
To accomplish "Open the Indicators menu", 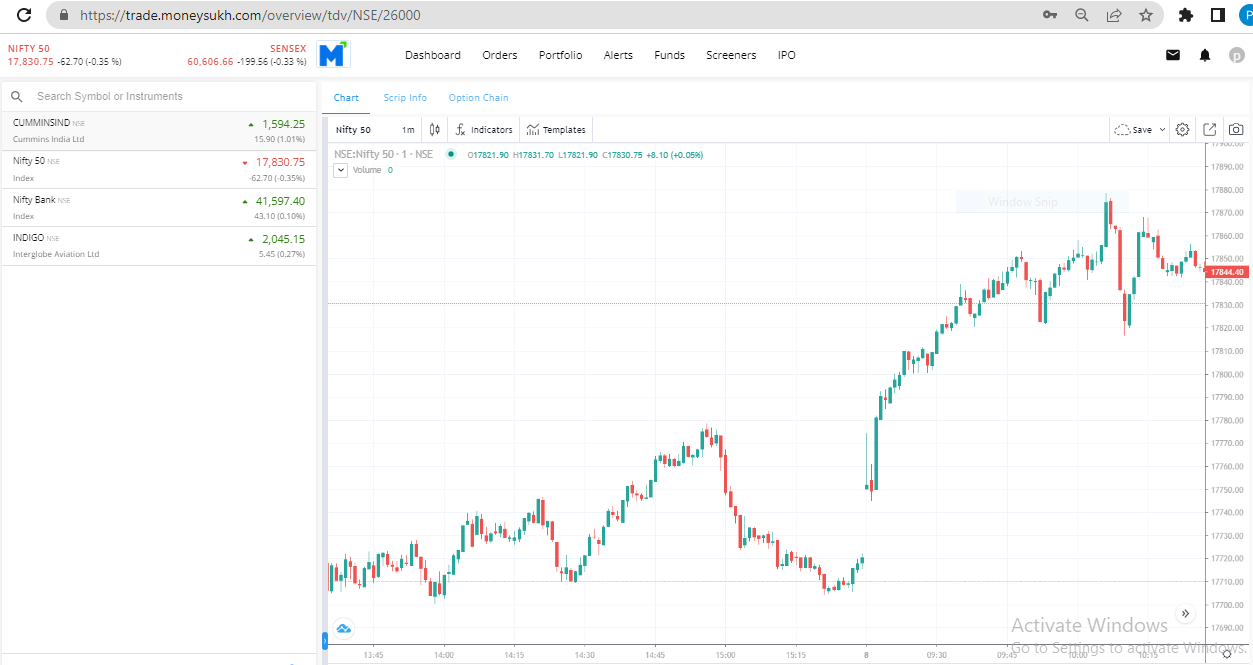I will click(484, 130).
